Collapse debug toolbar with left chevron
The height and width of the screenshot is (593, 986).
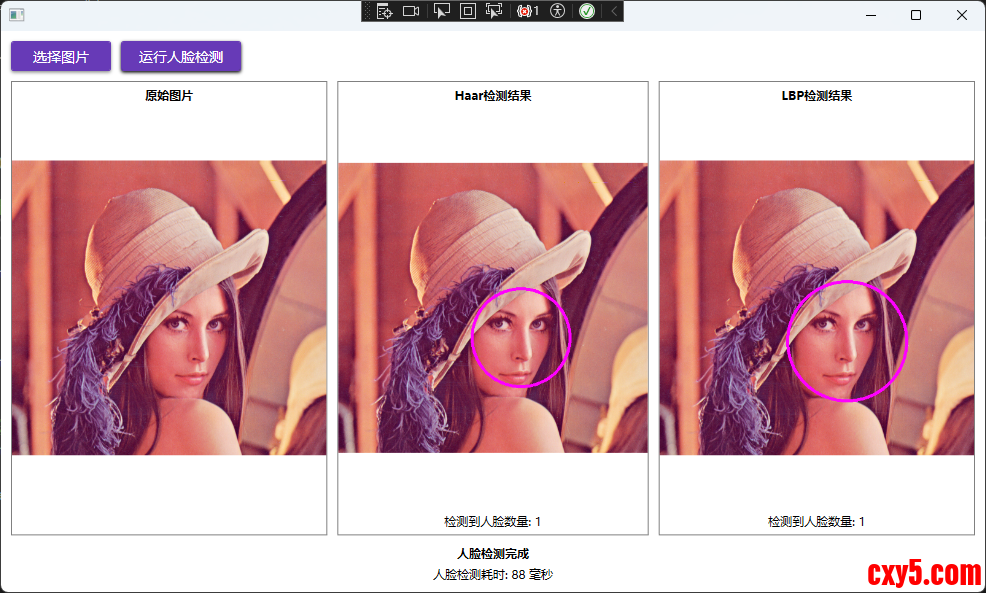[614, 11]
